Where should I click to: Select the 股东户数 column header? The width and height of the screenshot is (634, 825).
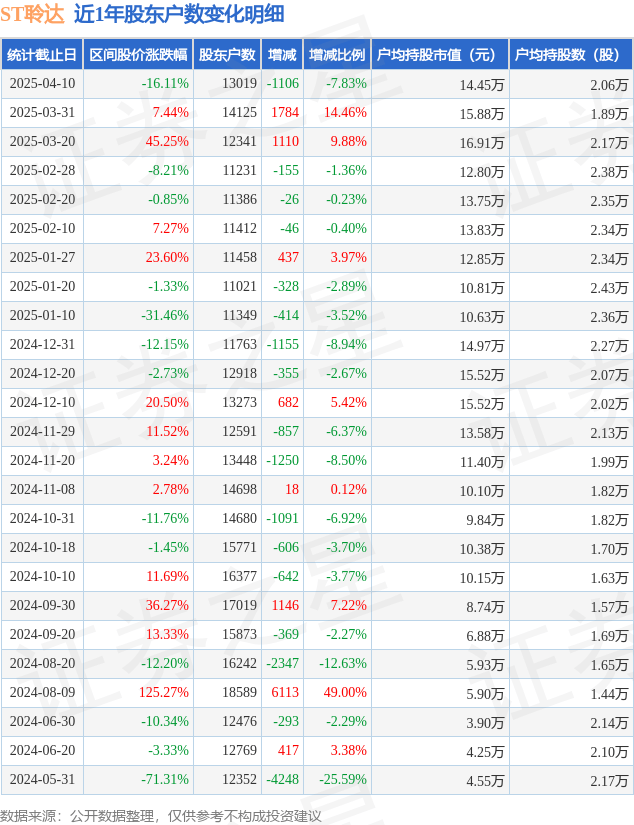click(x=227, y=55)
